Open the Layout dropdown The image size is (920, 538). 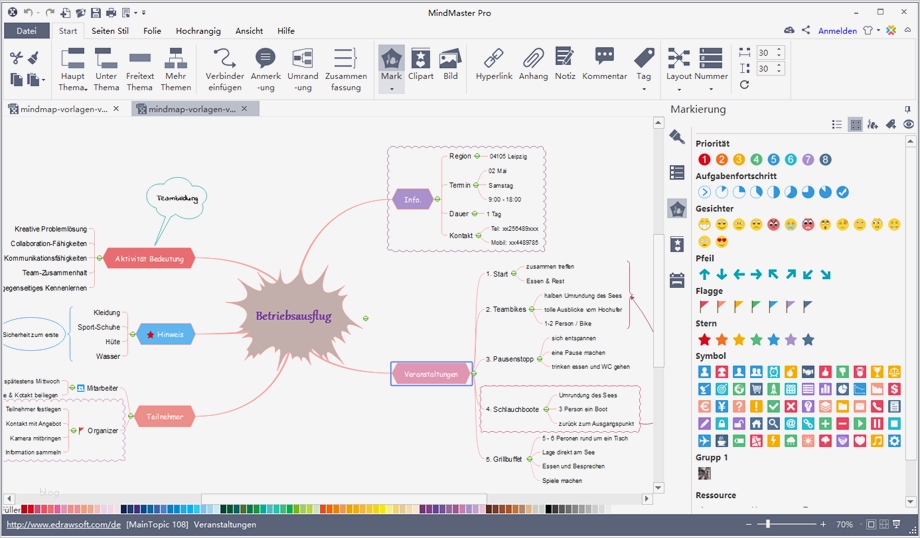pyautogui.click(x=679, y=89)
